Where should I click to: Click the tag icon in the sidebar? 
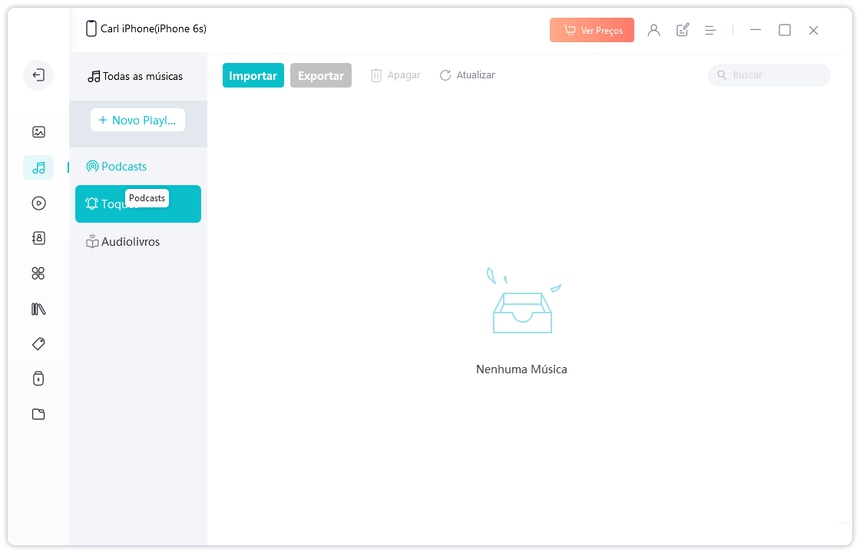click(38, 344)
